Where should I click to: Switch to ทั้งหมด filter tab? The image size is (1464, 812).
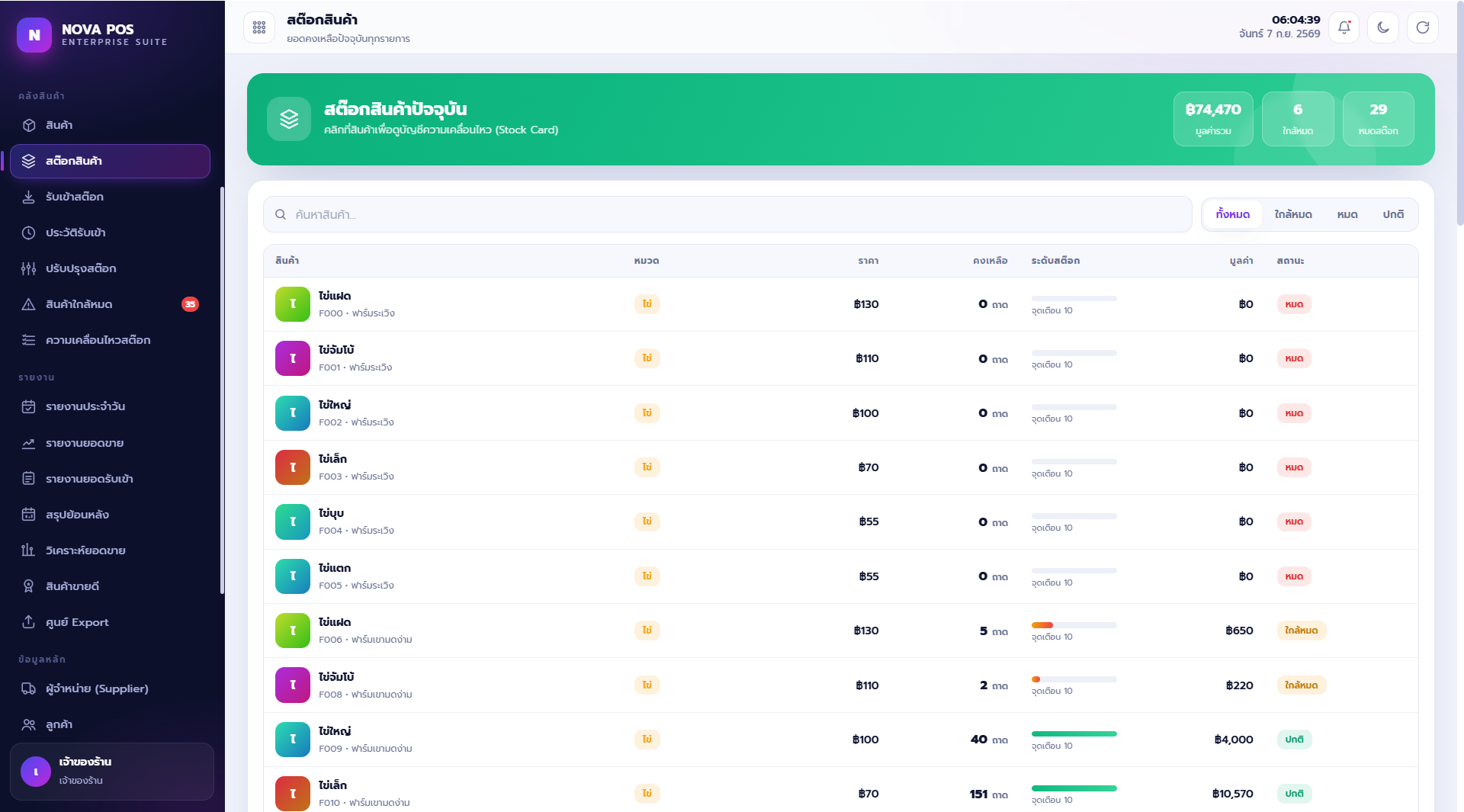coord(1233,215)
